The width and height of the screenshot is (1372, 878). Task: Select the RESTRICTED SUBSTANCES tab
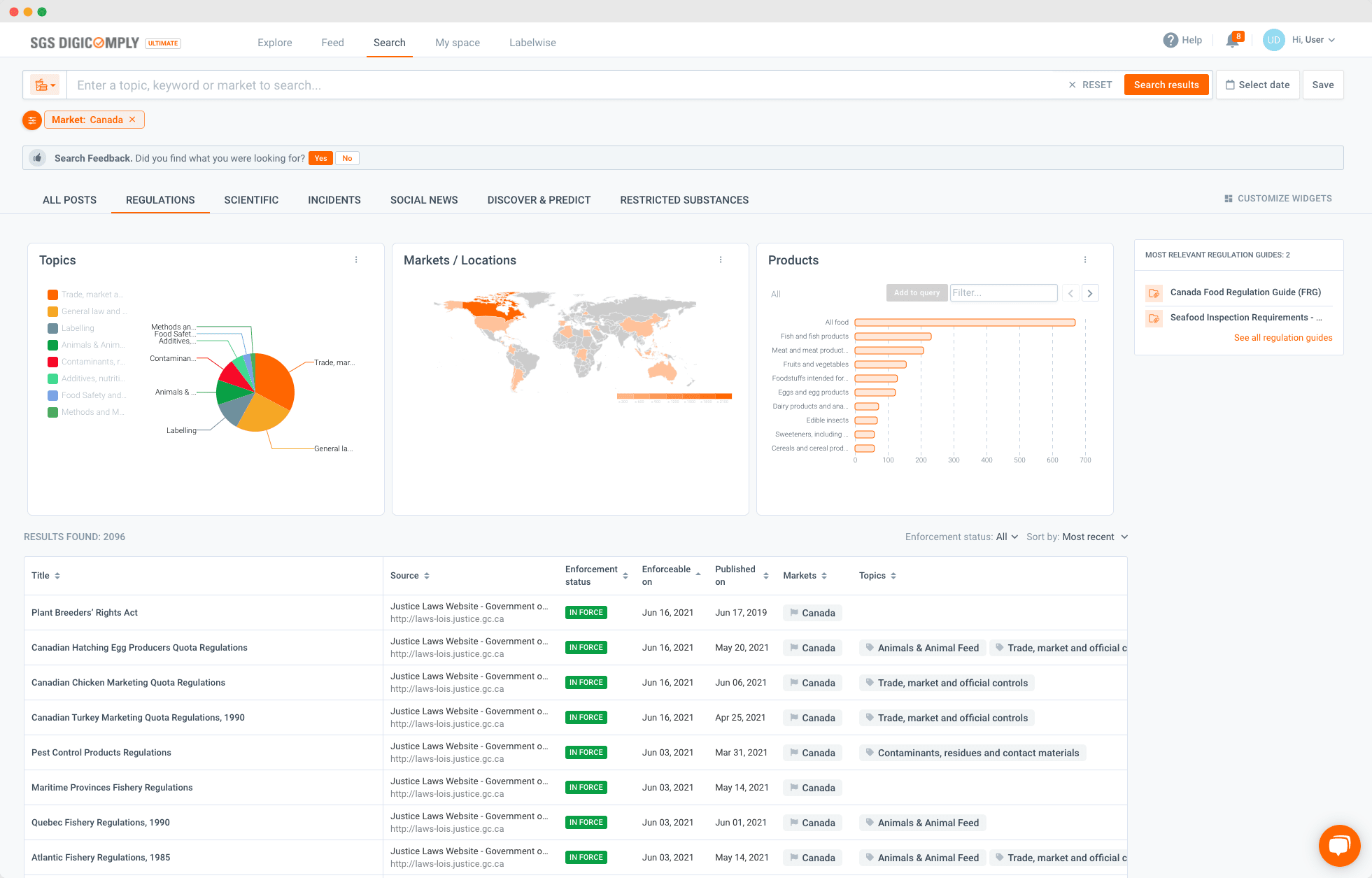(x=684, y=200)
